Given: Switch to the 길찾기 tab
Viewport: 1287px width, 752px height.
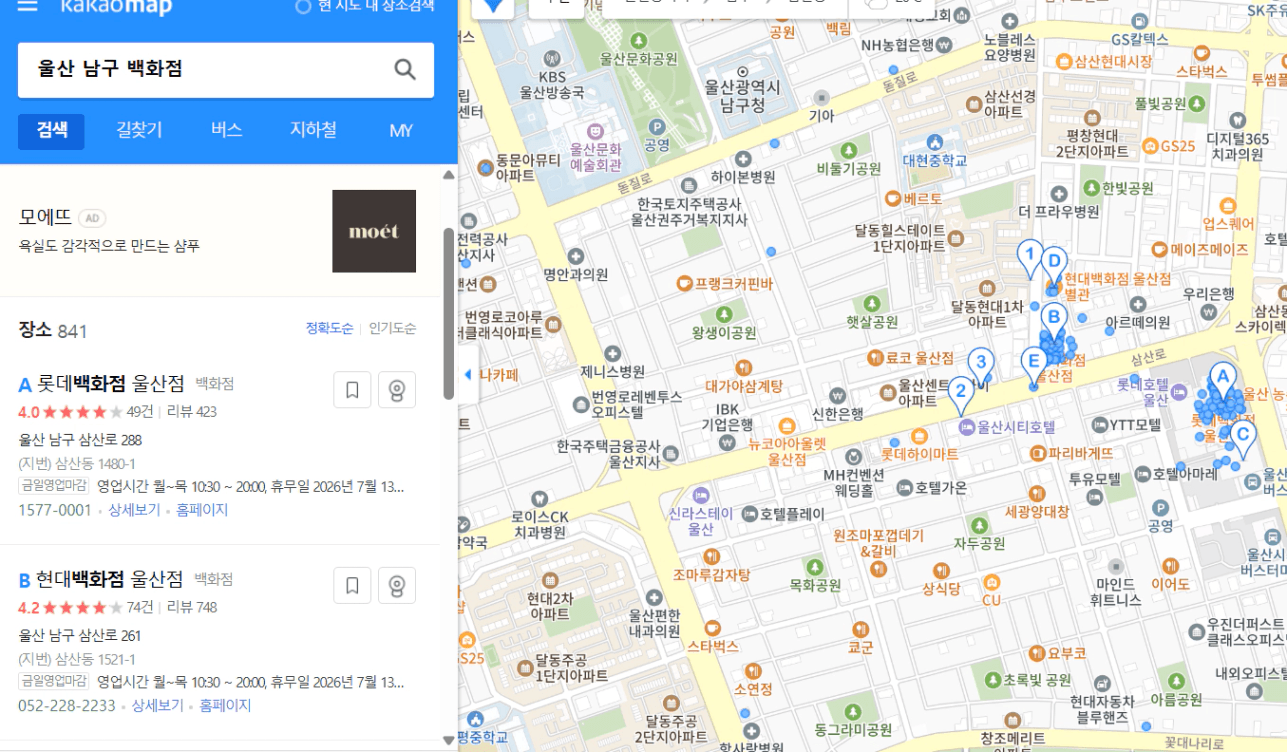Looking at the screenshot, I should pos(139,130).
